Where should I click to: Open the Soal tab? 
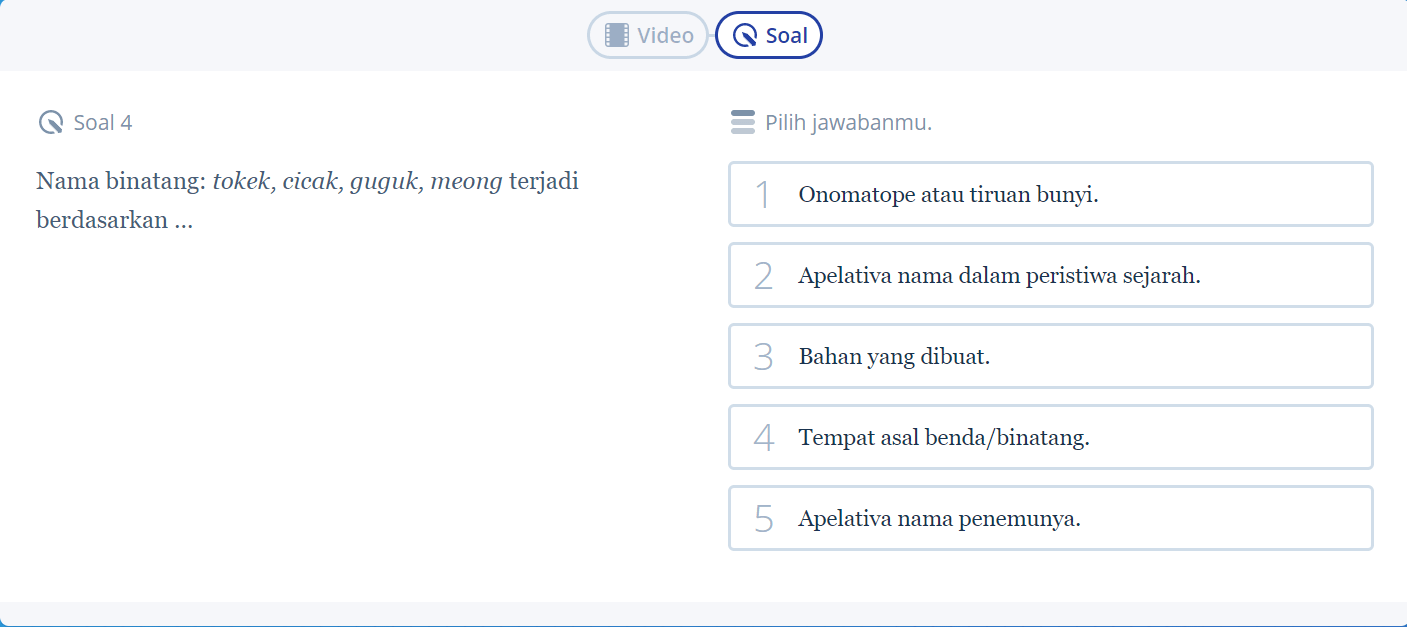tap(769, 34)
